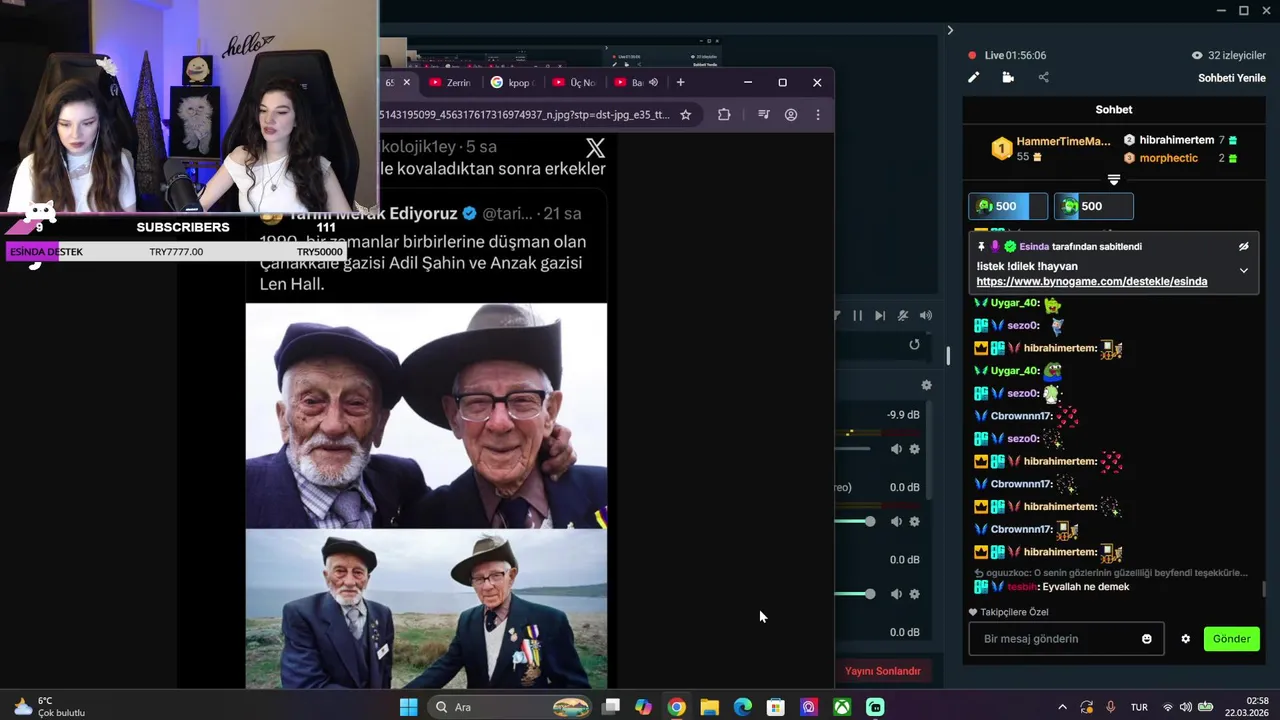Click HammerTimeMa... top gifter name

pyautogui.click(x=1064, y=142)
